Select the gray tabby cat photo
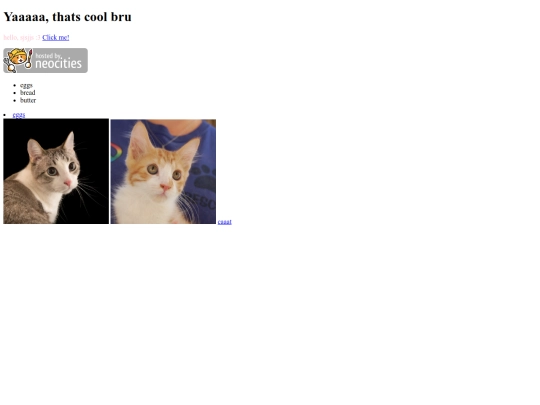 click(x=56, y=171)
